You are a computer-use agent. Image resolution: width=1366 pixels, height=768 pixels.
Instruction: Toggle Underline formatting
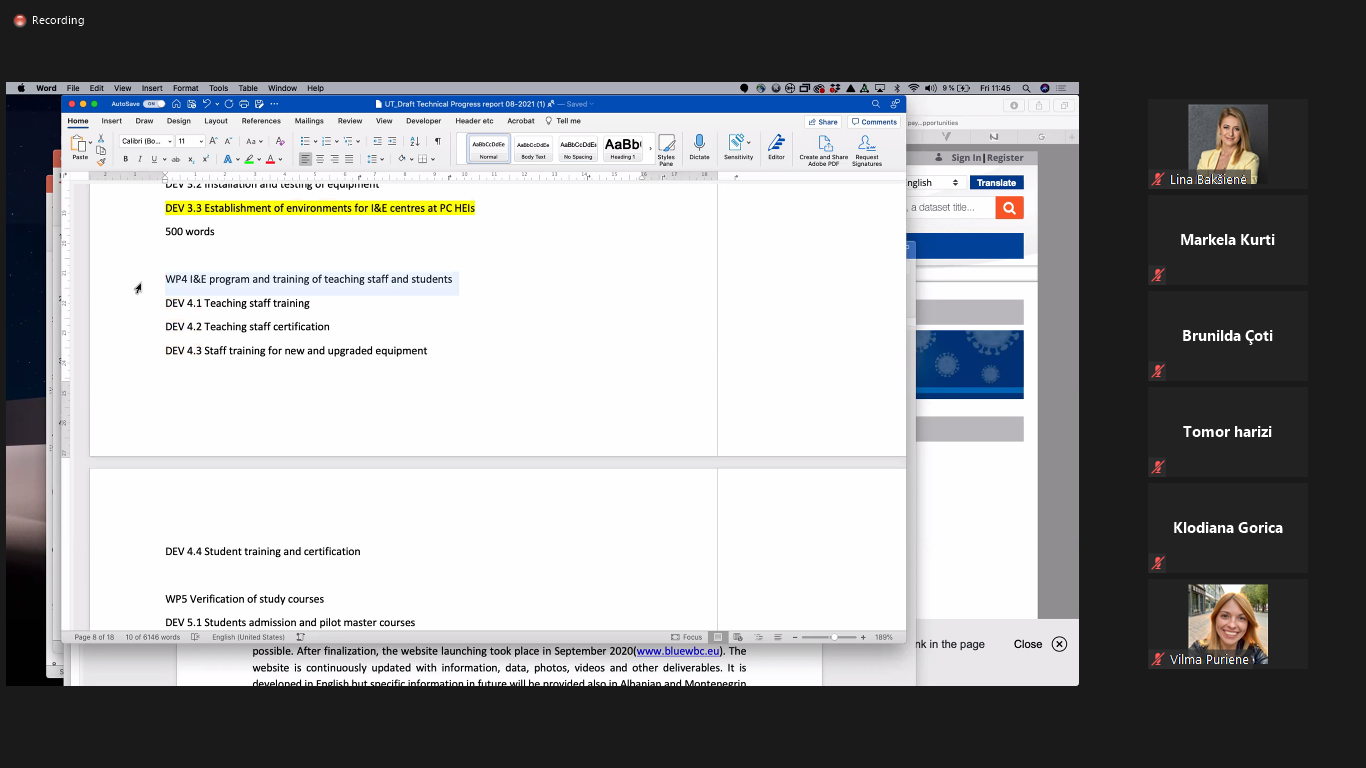[154, 159]
